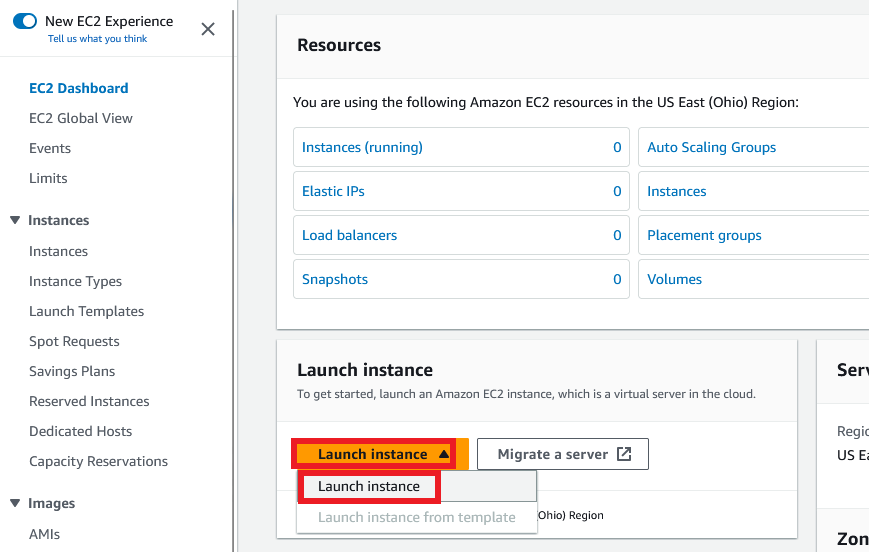Open Volumes resource link

[674, 279]
